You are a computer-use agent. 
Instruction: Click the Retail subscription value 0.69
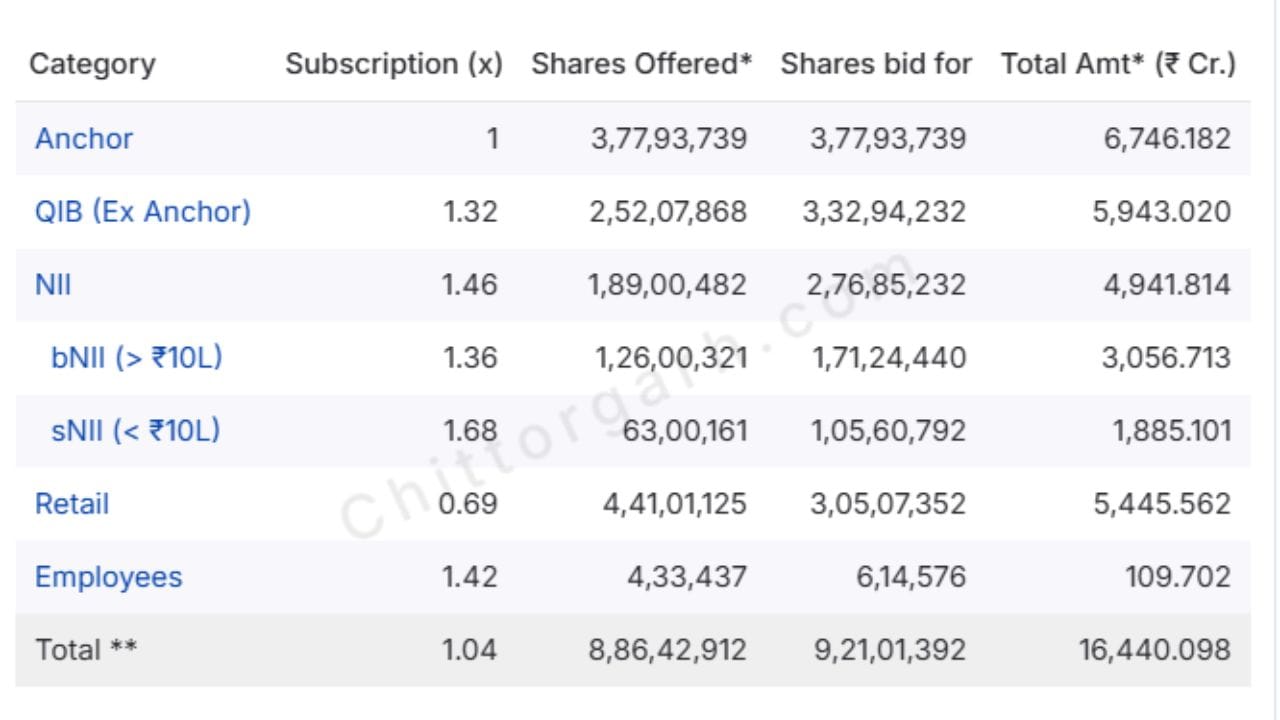pyautogui.click(x=468, y=504)
